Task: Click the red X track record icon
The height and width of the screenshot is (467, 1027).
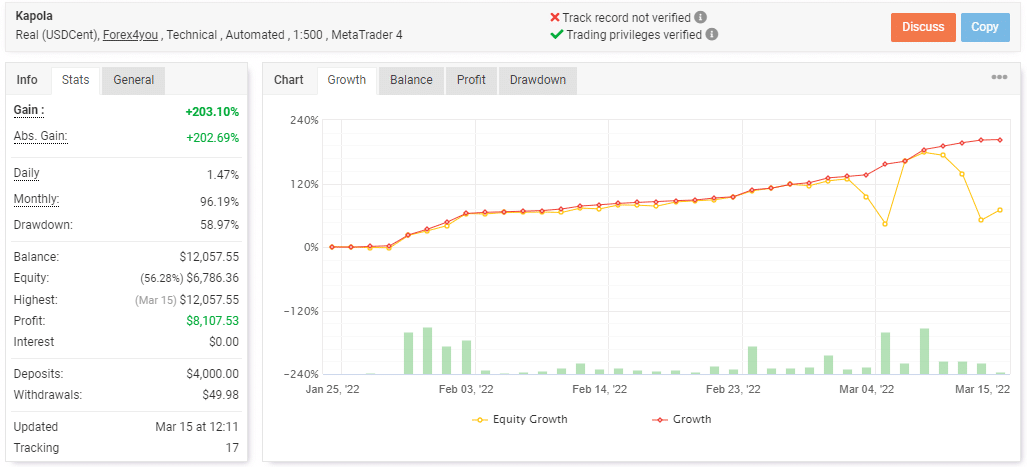Action: (x=555, y=17)
